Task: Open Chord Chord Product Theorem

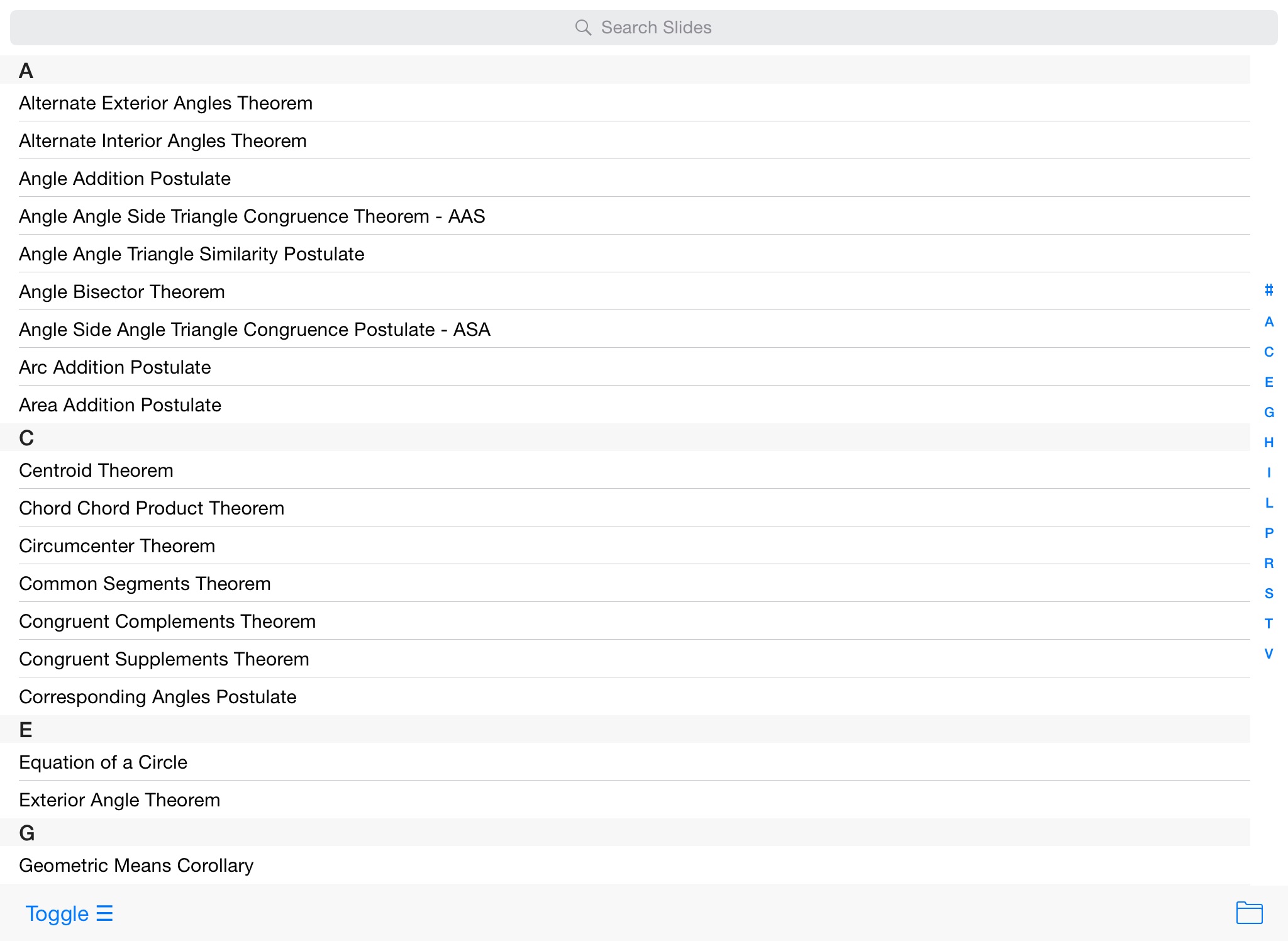Action: coord(151,508)
